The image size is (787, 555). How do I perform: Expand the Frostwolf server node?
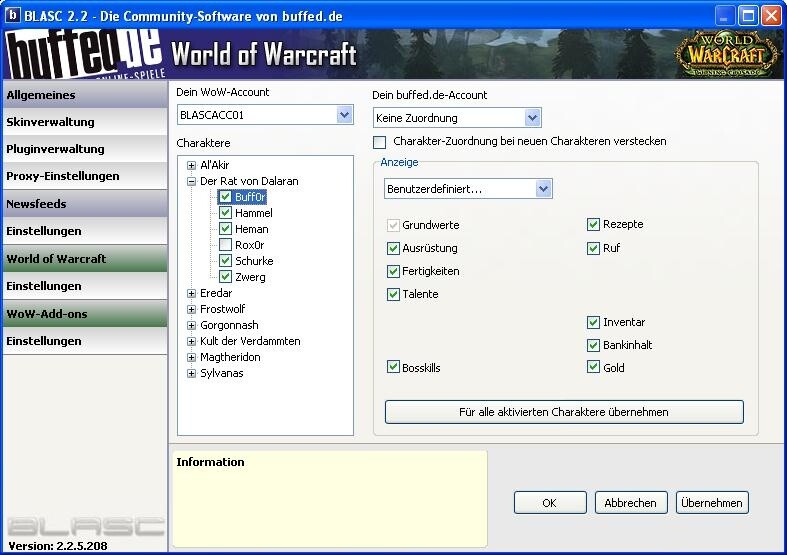(191, 309)
